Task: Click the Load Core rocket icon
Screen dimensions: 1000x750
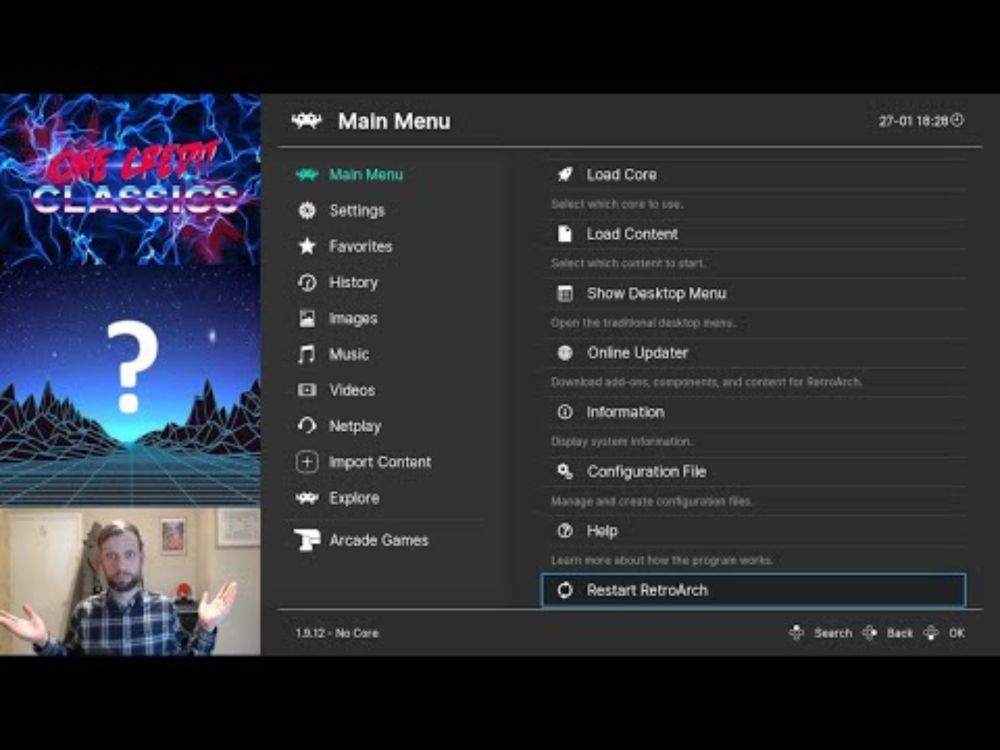Action: coord(565,174)
